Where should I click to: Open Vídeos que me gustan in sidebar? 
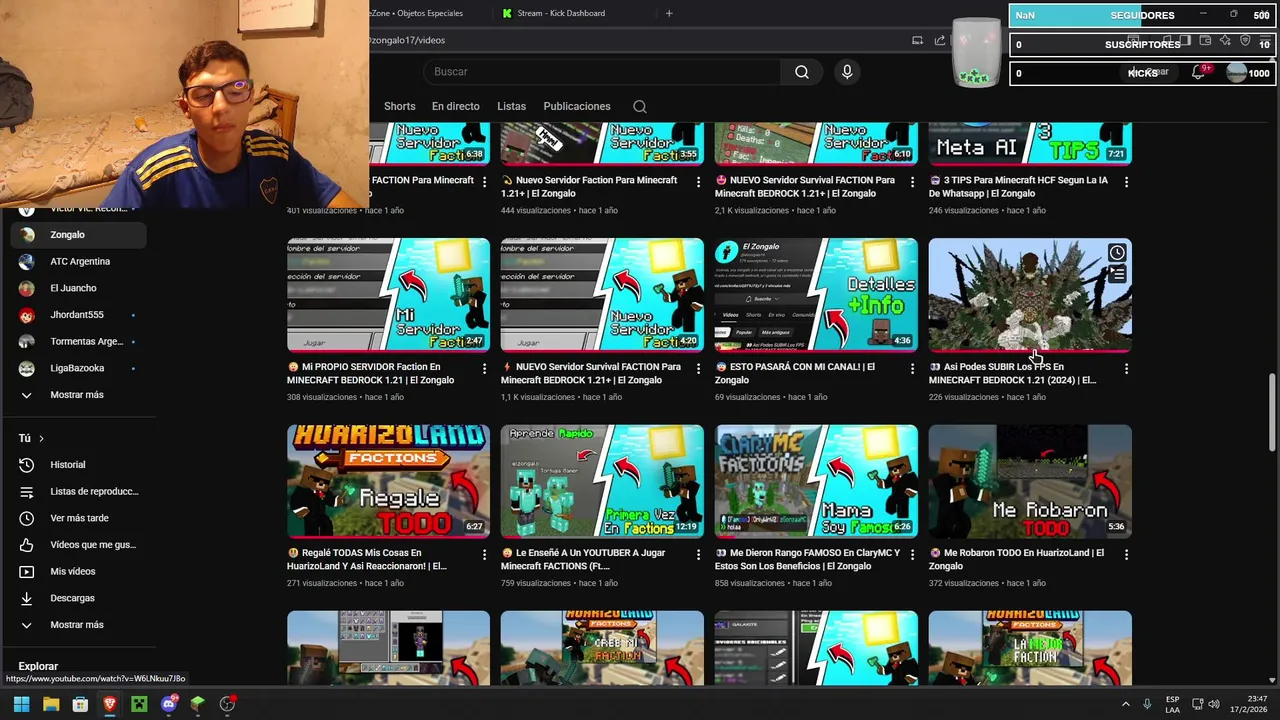click(78, 545)
